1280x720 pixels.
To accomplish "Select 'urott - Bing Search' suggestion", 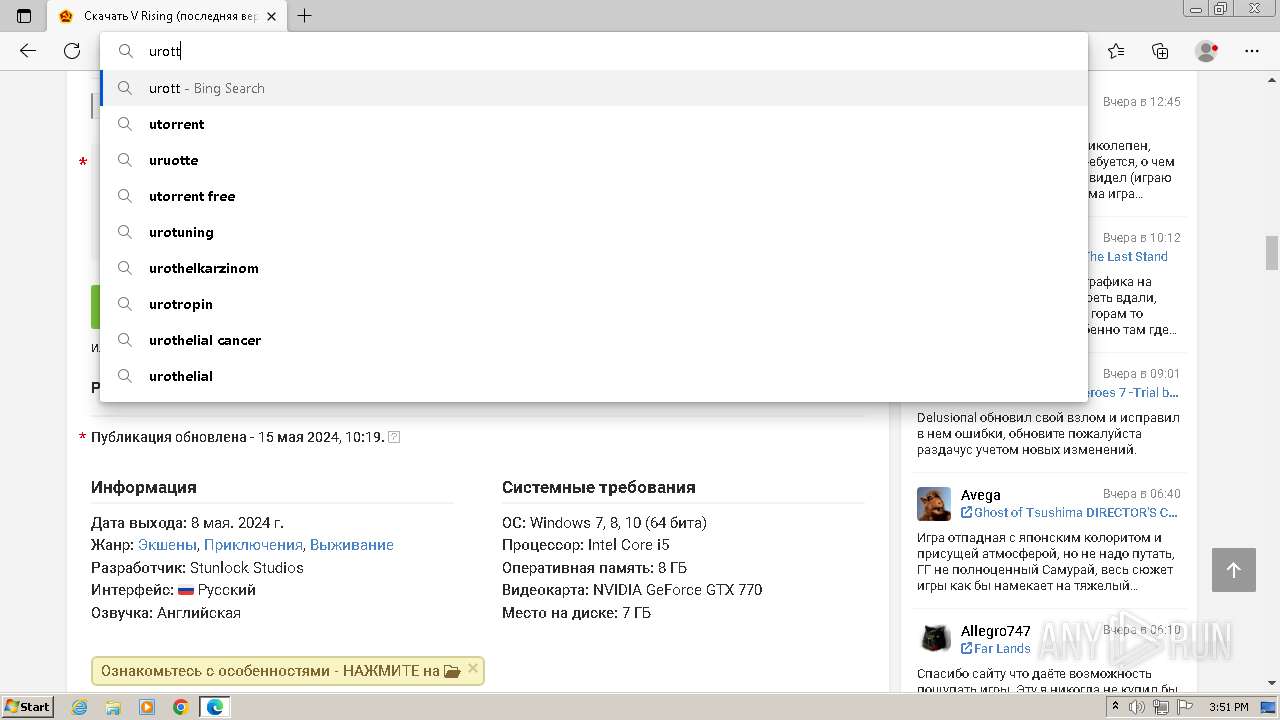I will pyautogui.click(x=594, y=88).
